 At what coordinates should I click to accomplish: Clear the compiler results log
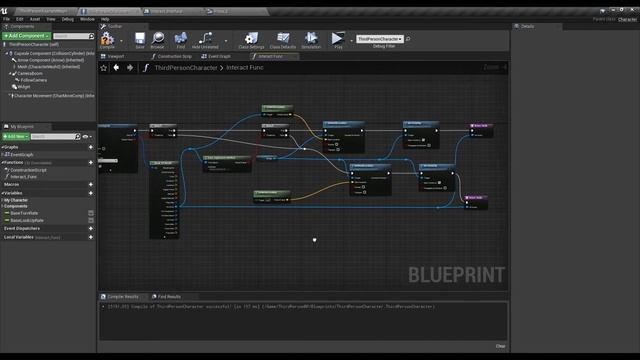click(500, 346)
